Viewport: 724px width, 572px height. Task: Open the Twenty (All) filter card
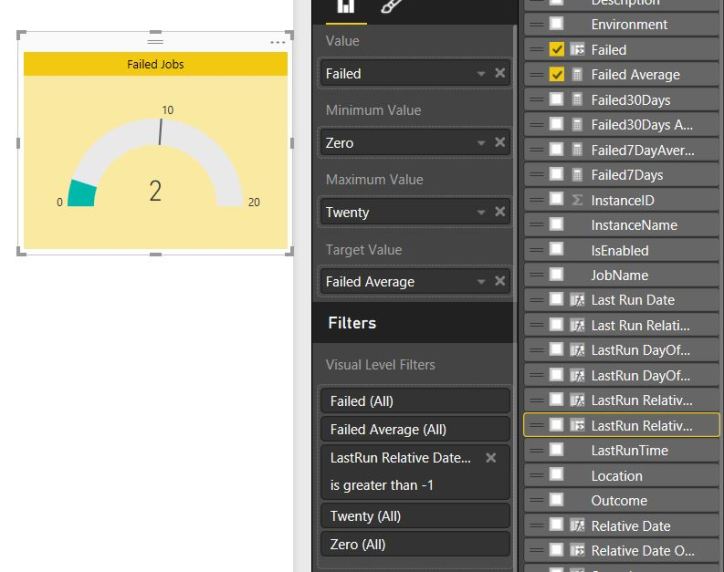click(415, 516)
